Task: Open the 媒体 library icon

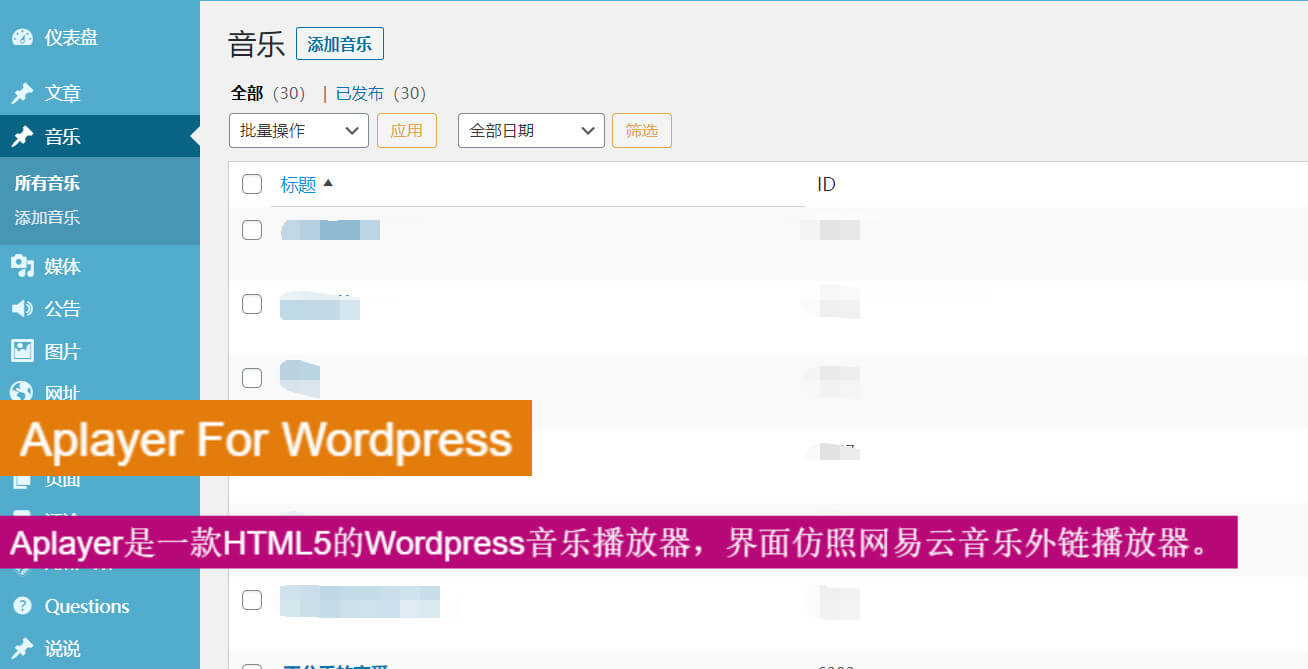Action: (x=25, y=266)
